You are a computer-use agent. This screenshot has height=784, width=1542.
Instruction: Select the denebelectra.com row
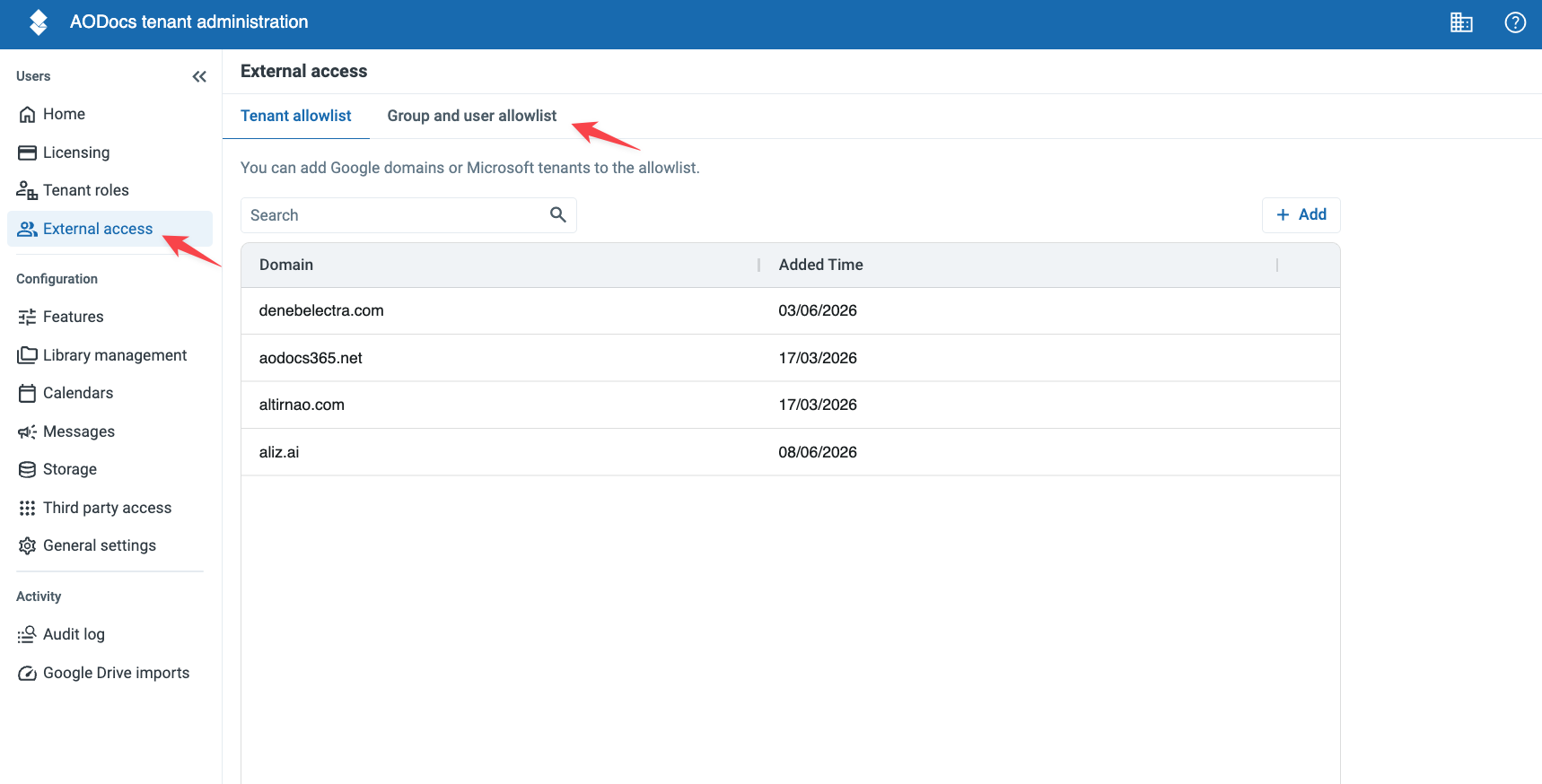(x=791, y=310)
